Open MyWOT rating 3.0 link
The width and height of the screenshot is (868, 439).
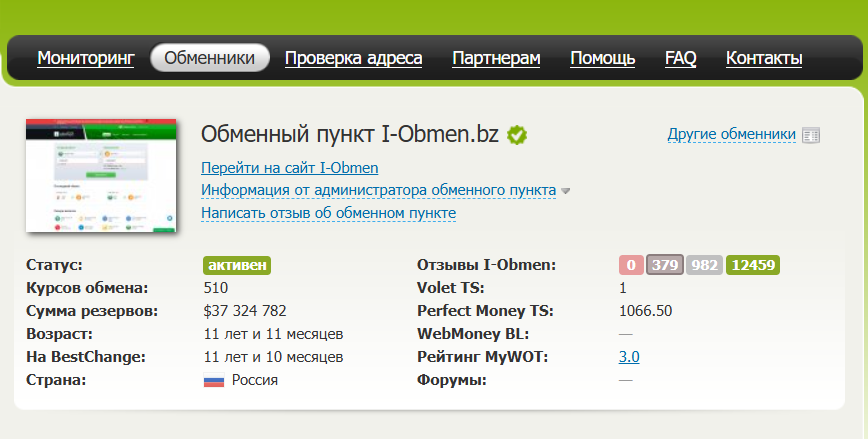[629, 357]
